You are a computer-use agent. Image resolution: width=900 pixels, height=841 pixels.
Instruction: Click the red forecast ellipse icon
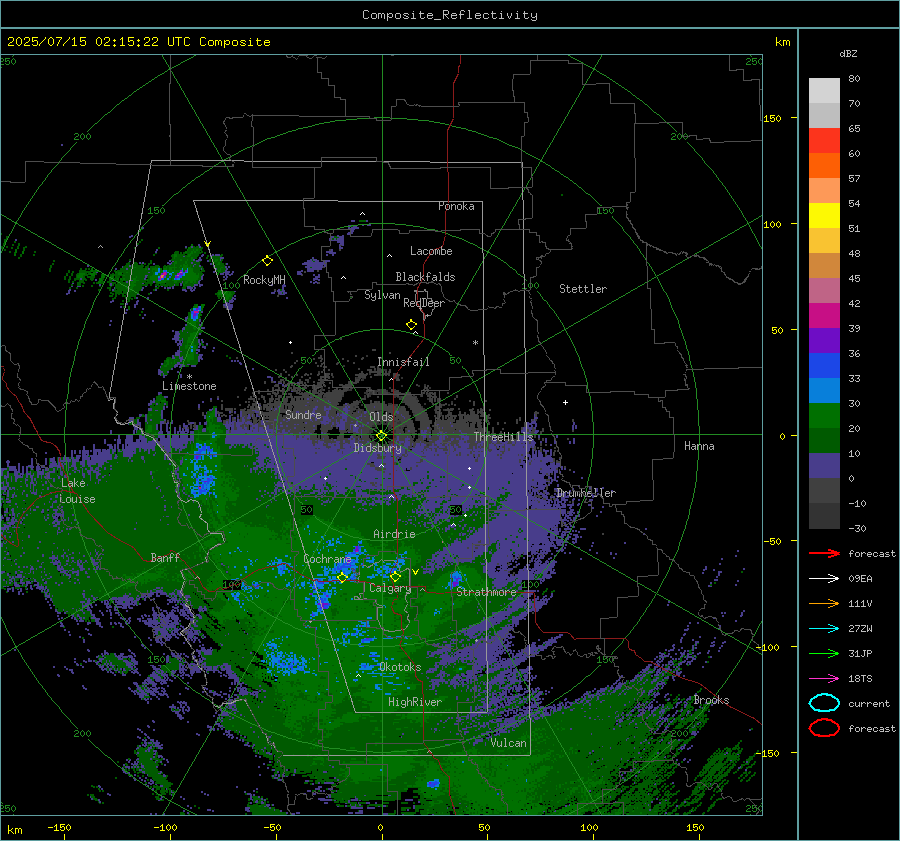click(824, 728)
